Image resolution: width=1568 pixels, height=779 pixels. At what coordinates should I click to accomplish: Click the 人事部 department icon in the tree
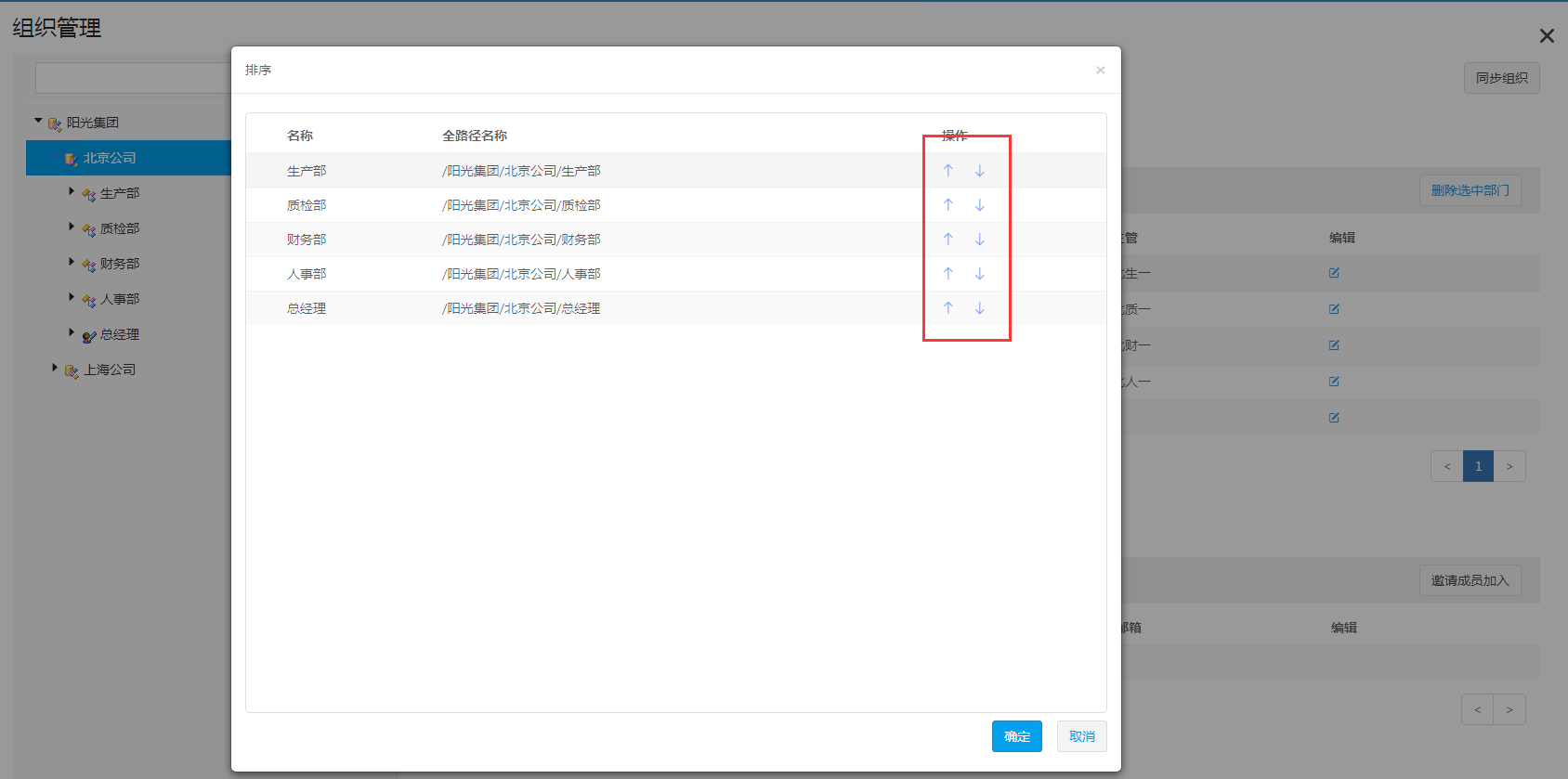(x=89, y=301)
